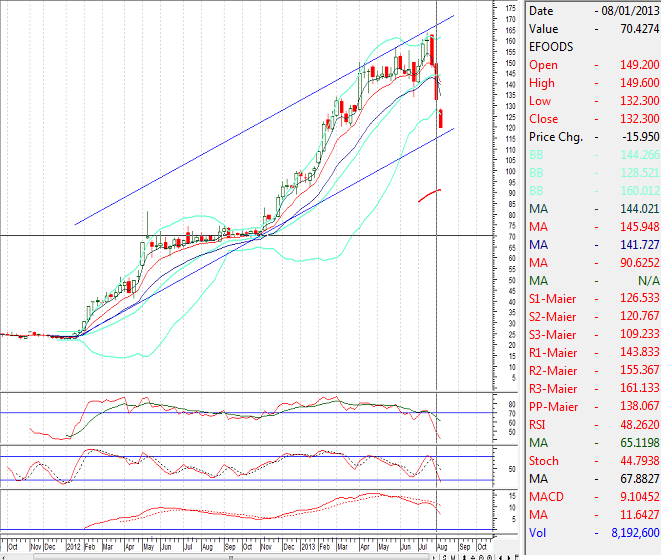Select the upper blue channel trendline

(260, 122)
